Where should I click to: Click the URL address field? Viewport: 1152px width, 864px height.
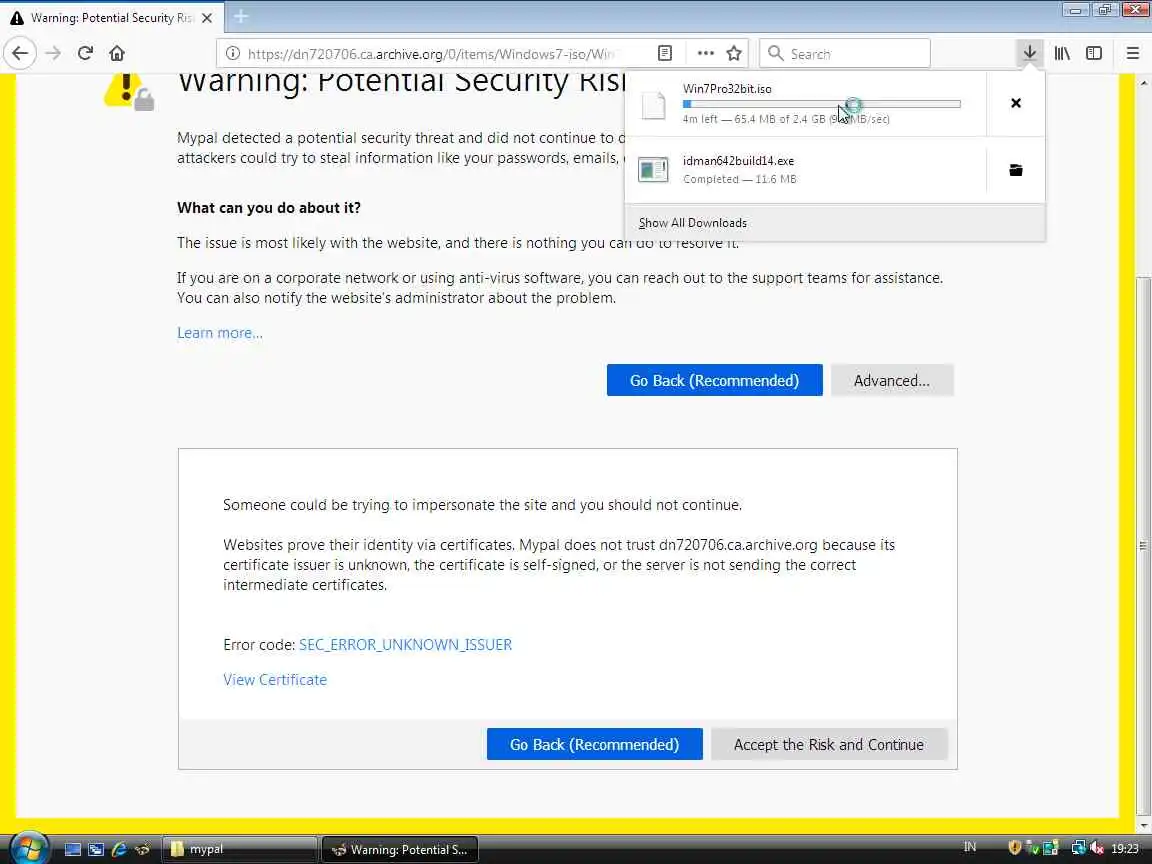430,54
